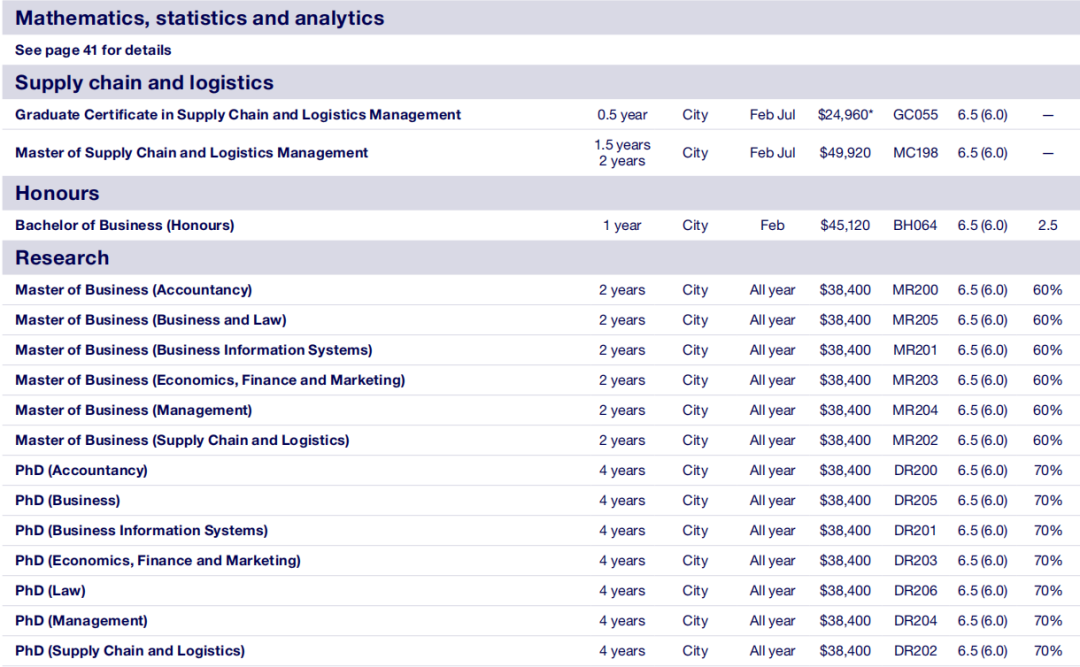The width and height of the screenshot is (1080, 667).
Task: Select Master of Business (Business Information Systems)
Action: [194, 350]
